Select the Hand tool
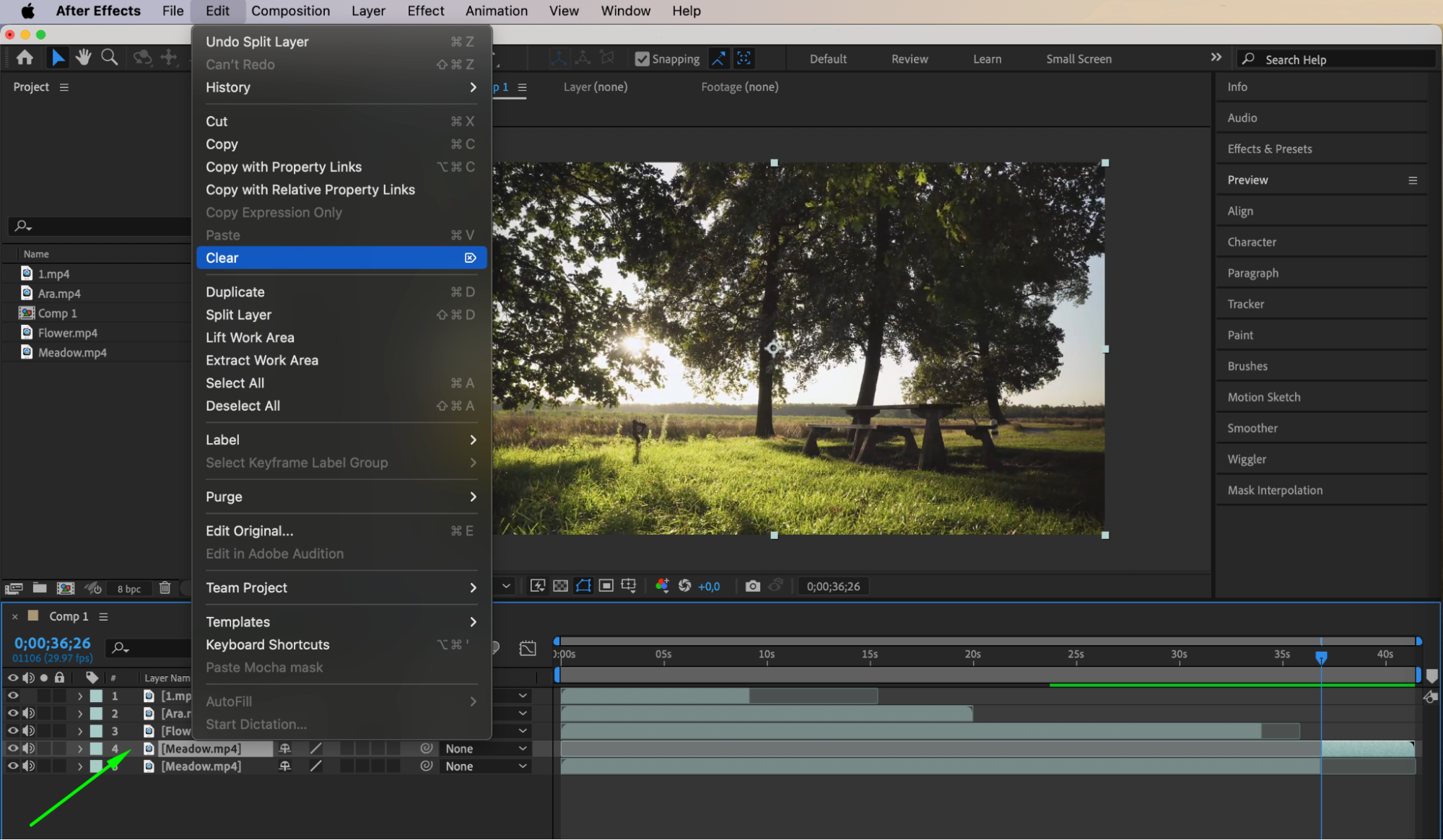The image size is (1443, 840). [84, 57]
